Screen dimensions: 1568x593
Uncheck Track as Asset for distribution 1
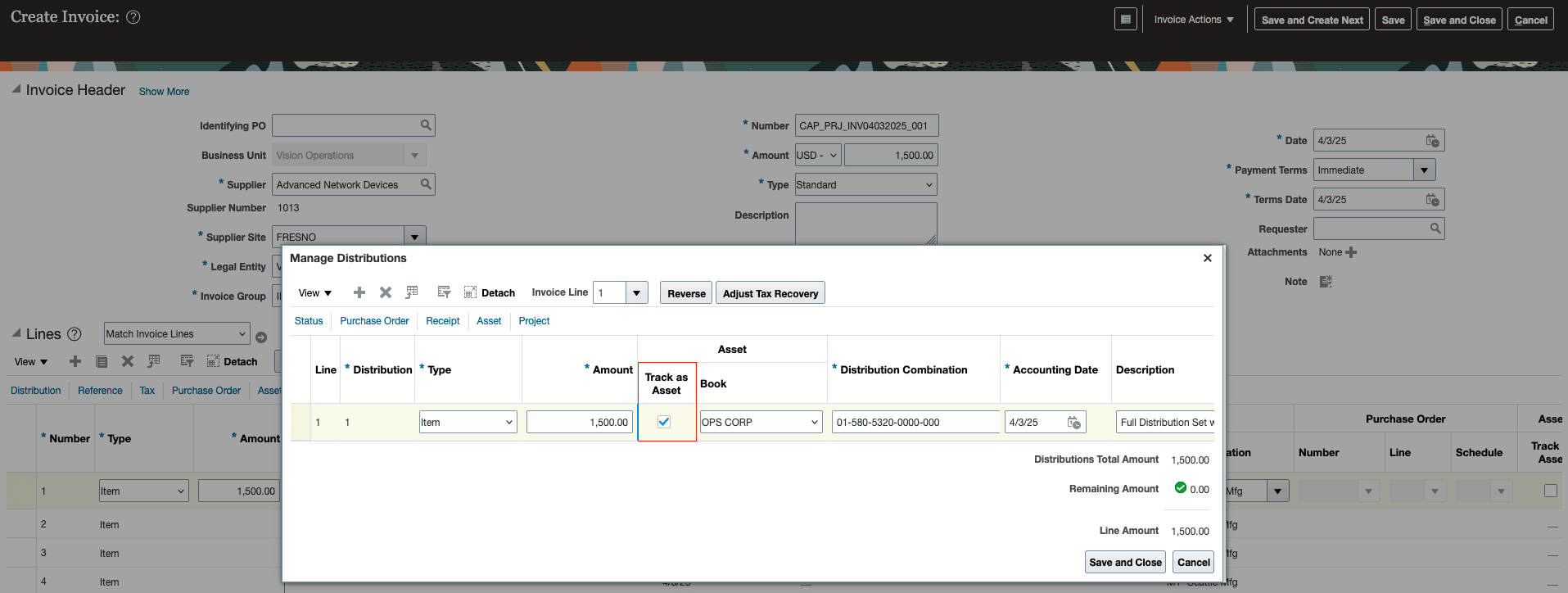(664, 422)
